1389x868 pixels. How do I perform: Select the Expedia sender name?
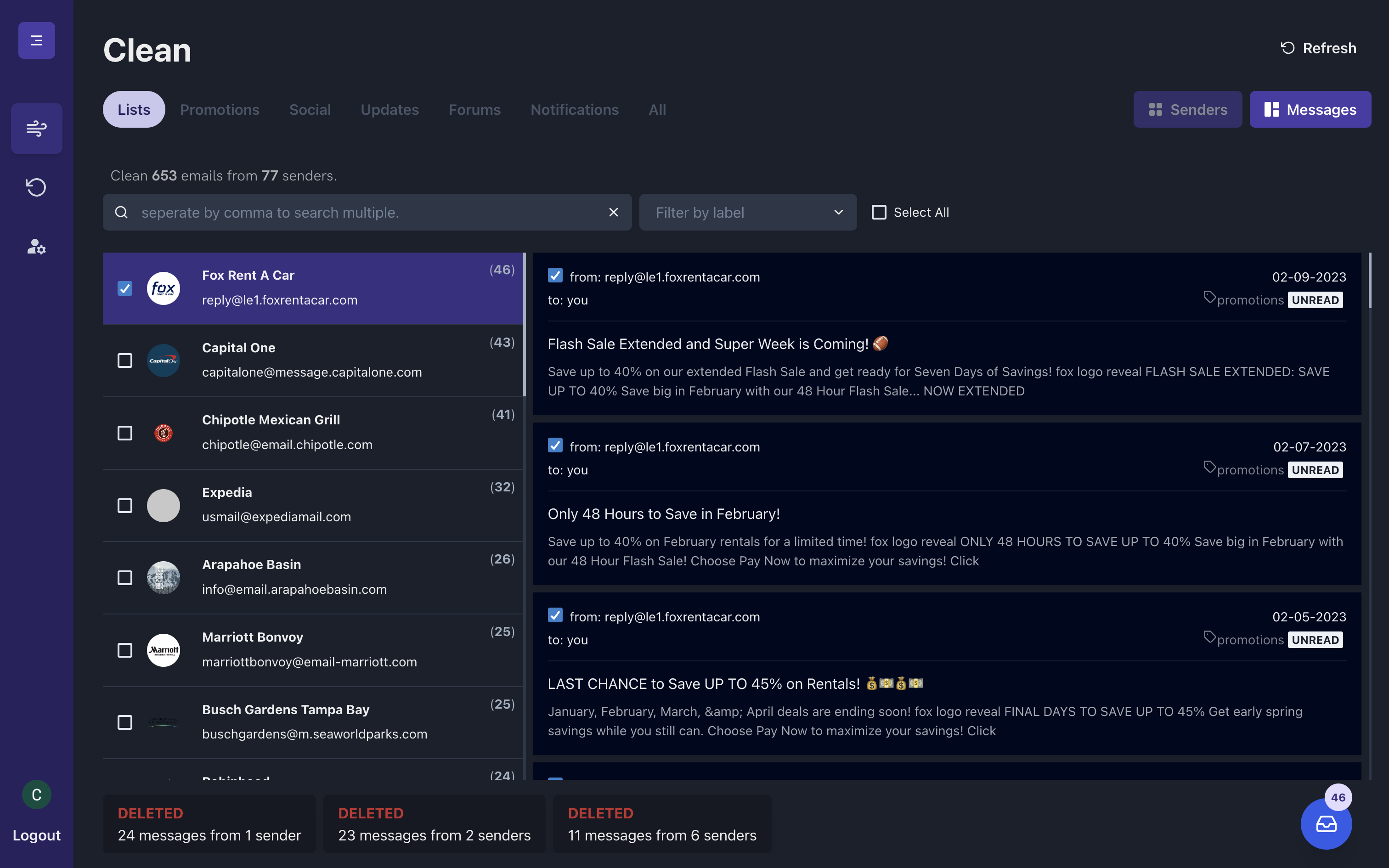227,492
